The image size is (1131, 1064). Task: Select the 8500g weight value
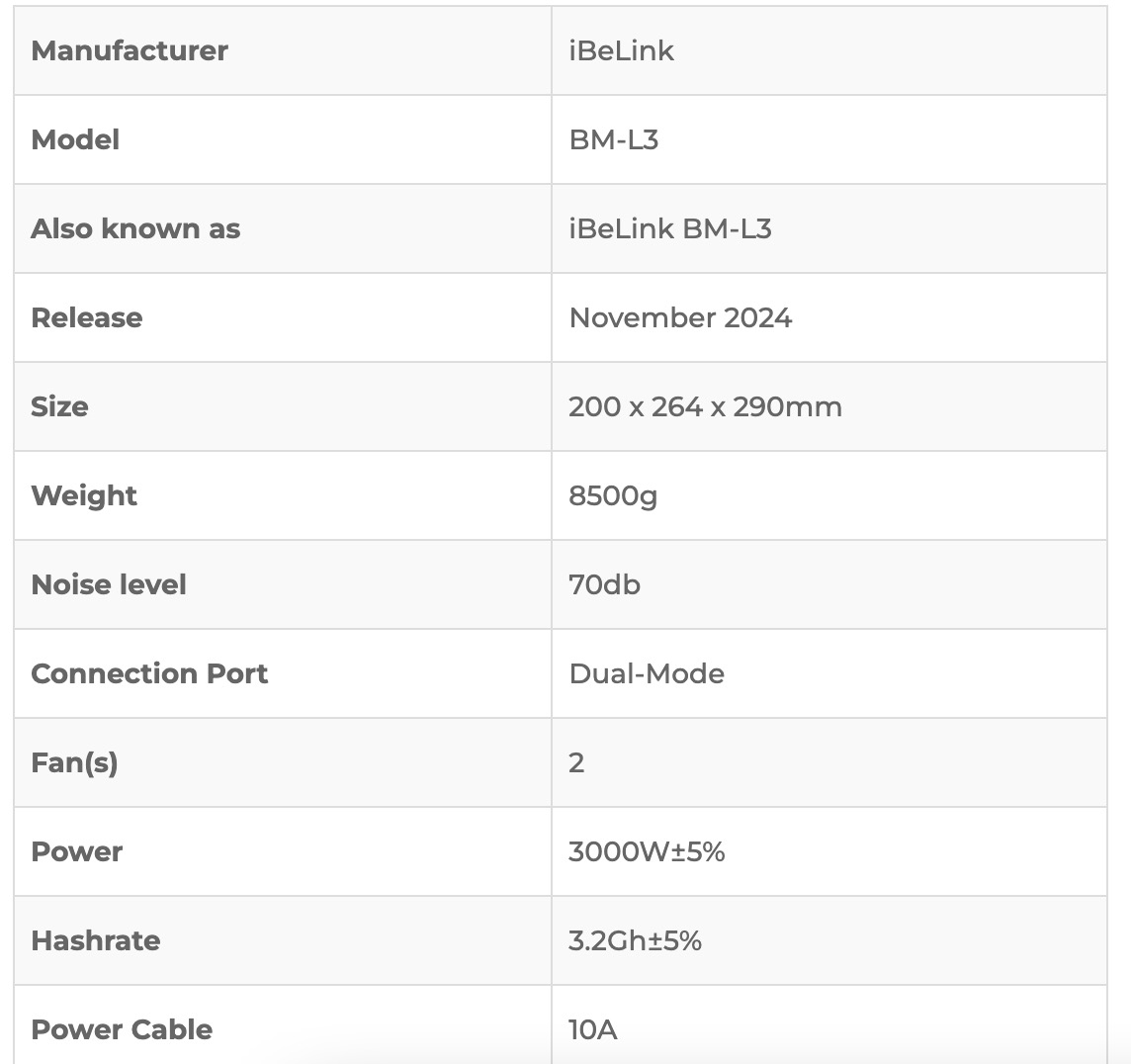pyautogui.click(x=613, y=495)
